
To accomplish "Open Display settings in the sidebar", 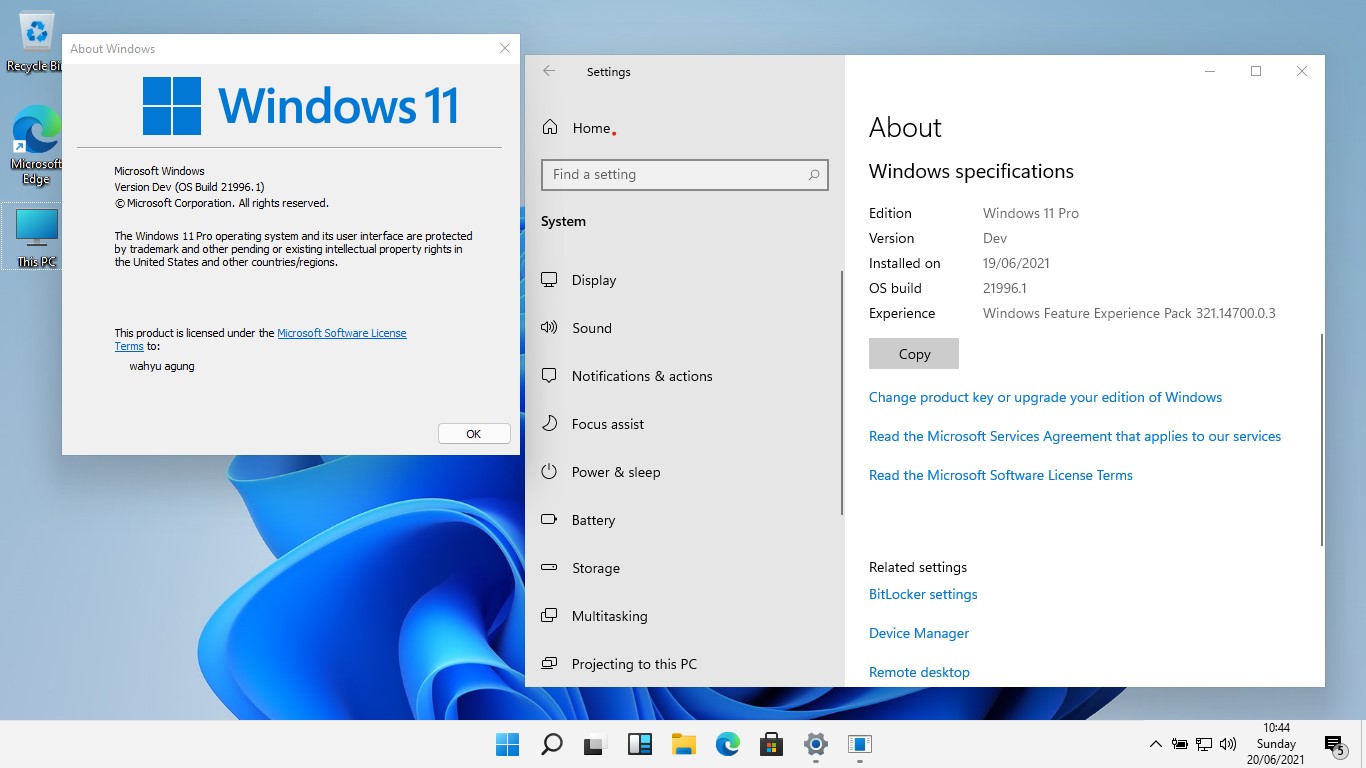I will pos(683,280).
